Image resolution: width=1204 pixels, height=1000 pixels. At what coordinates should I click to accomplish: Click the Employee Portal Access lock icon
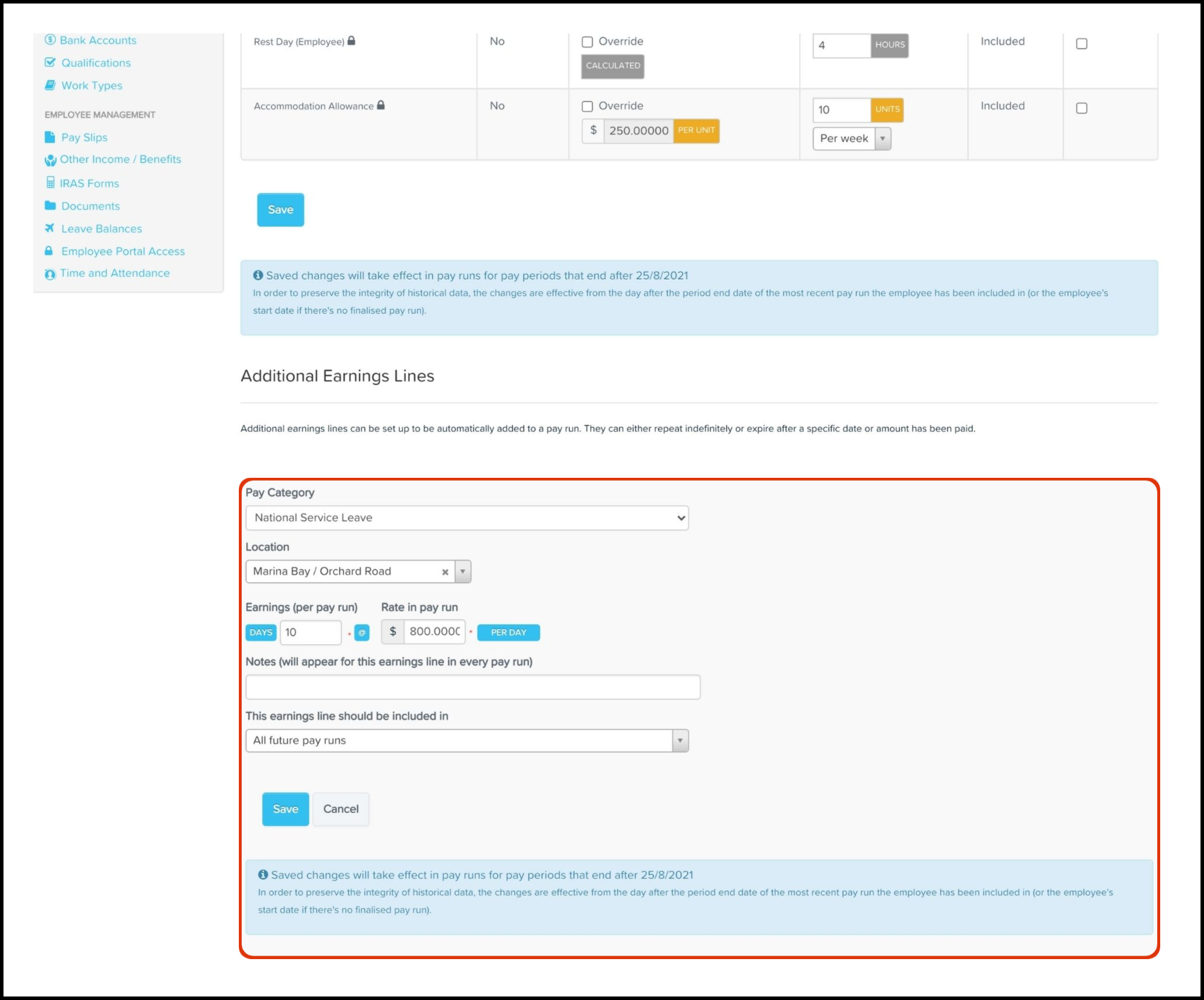pyautogui.click(x=49, y=251)
